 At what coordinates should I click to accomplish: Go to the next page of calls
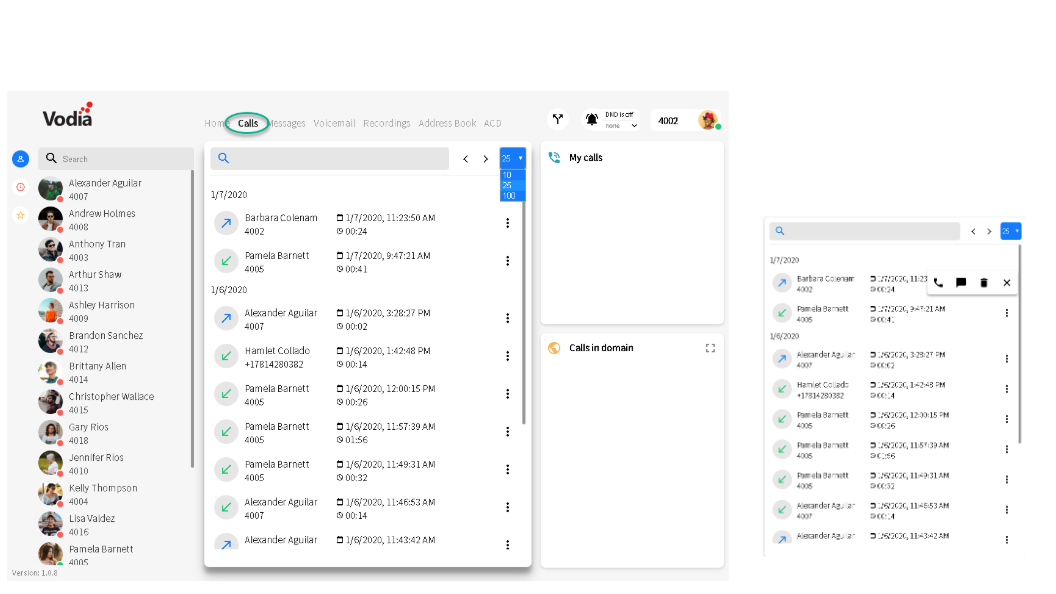pyautogui.click(x=486, y=159)
